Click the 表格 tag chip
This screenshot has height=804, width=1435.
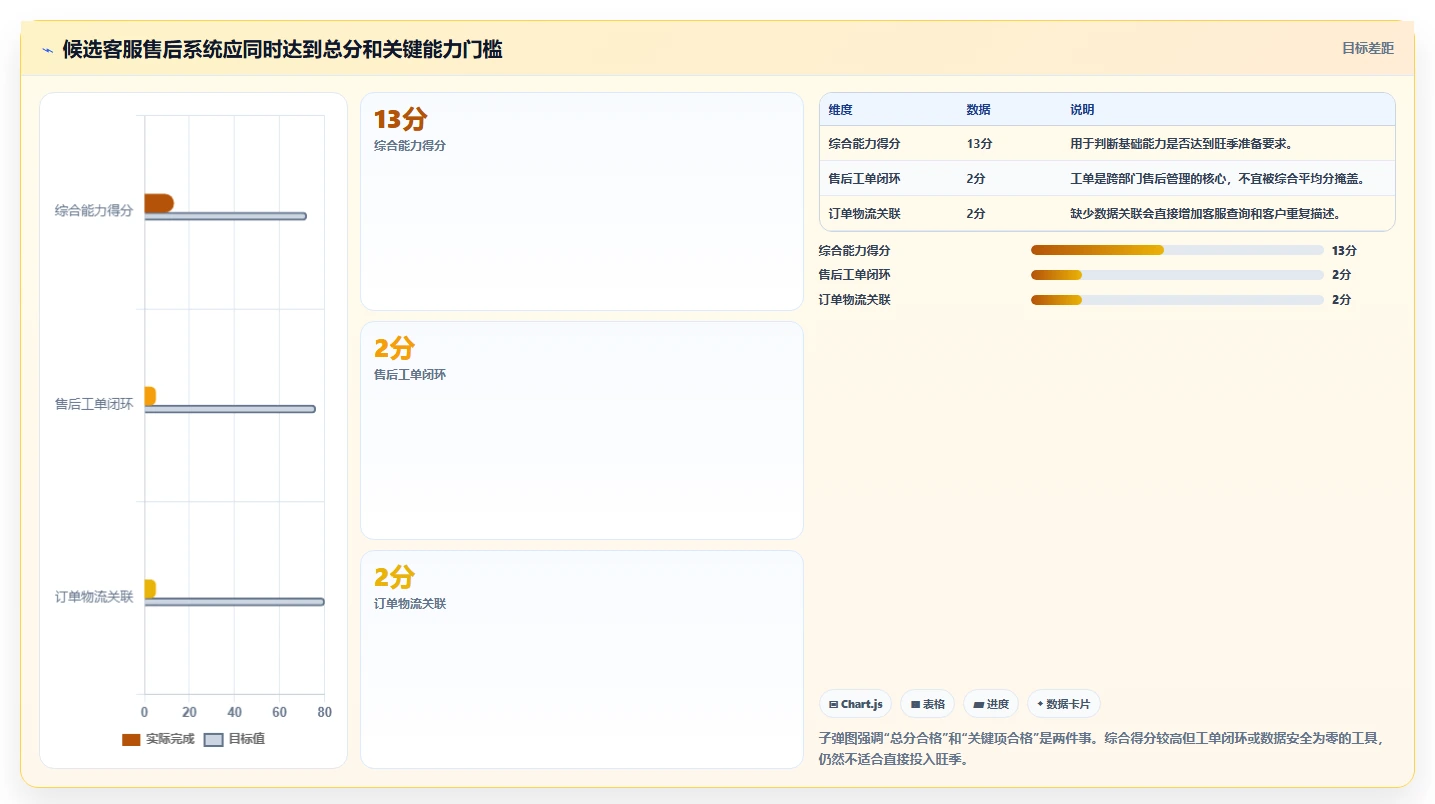927,704
